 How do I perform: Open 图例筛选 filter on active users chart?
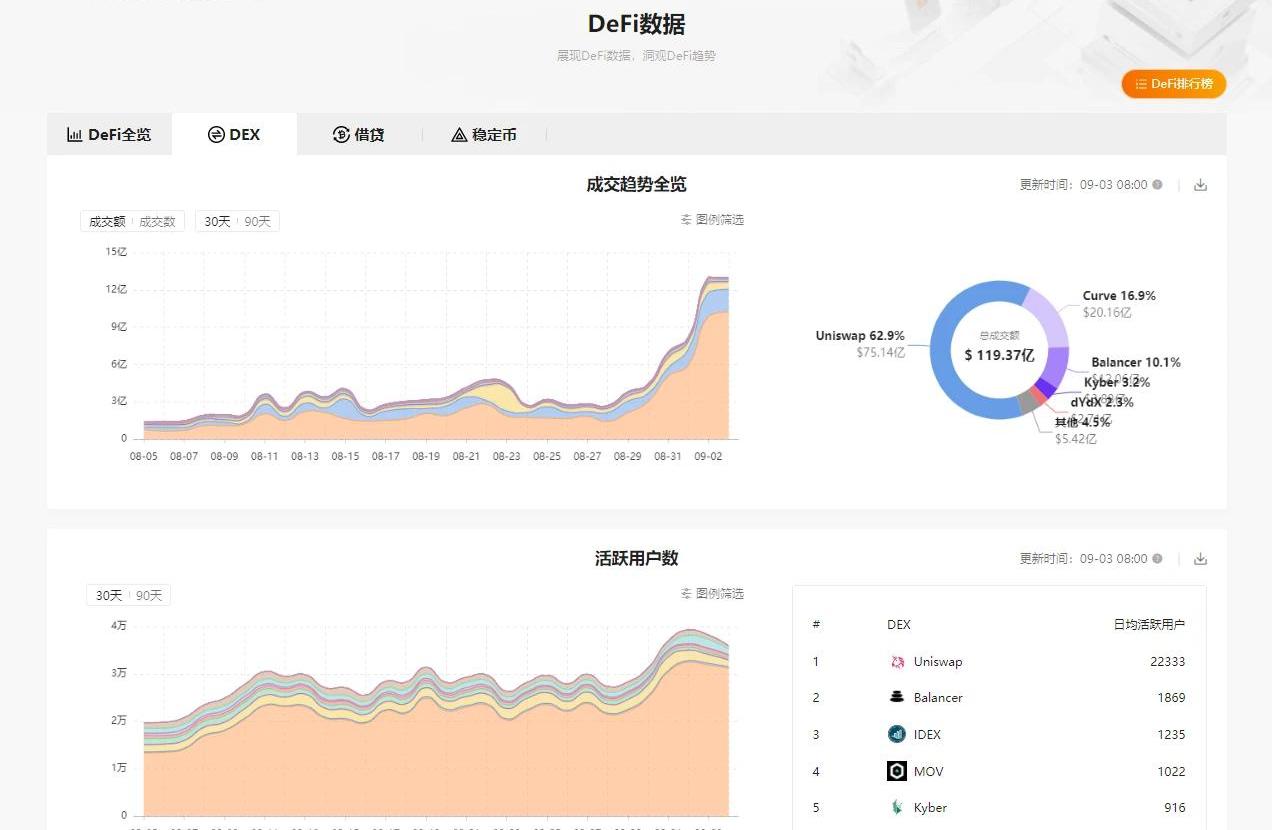[713, 594]
